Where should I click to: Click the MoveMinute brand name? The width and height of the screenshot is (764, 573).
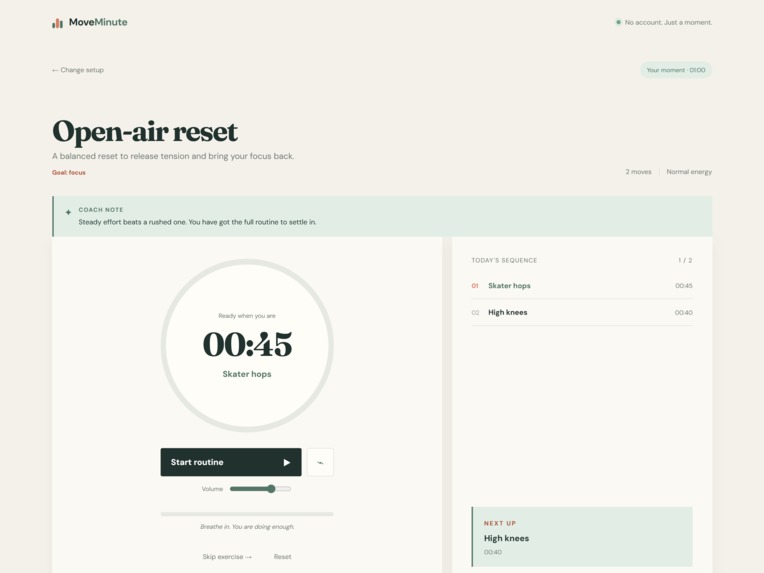point(98,22)
